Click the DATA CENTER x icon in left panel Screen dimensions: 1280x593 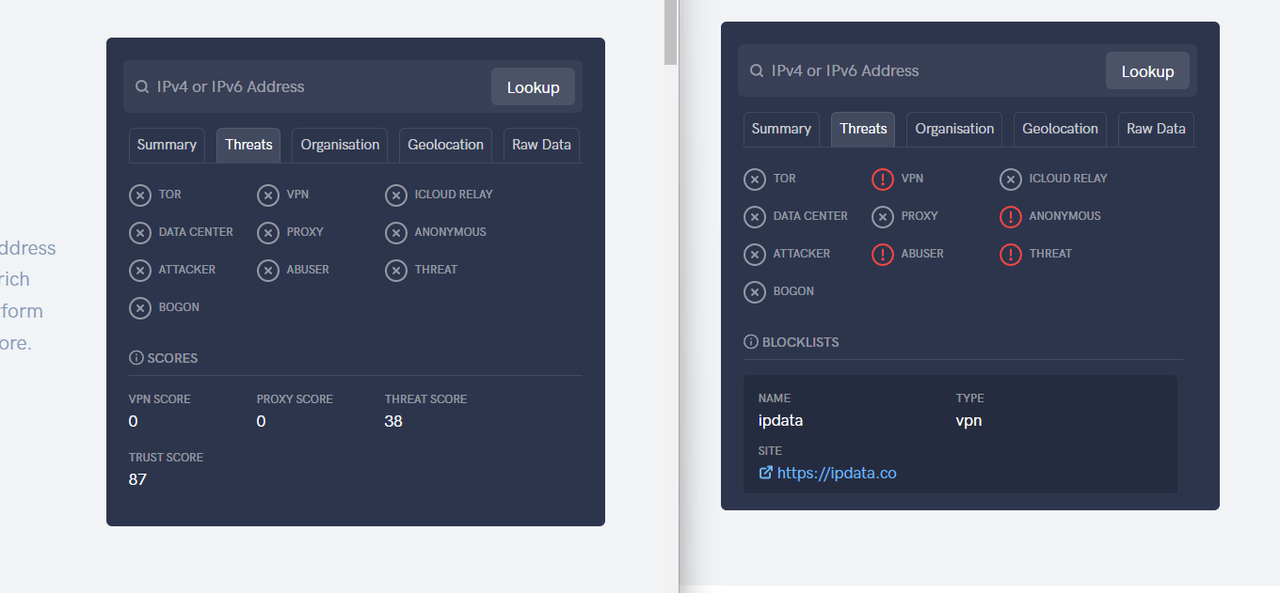click(x=140, y=233)
